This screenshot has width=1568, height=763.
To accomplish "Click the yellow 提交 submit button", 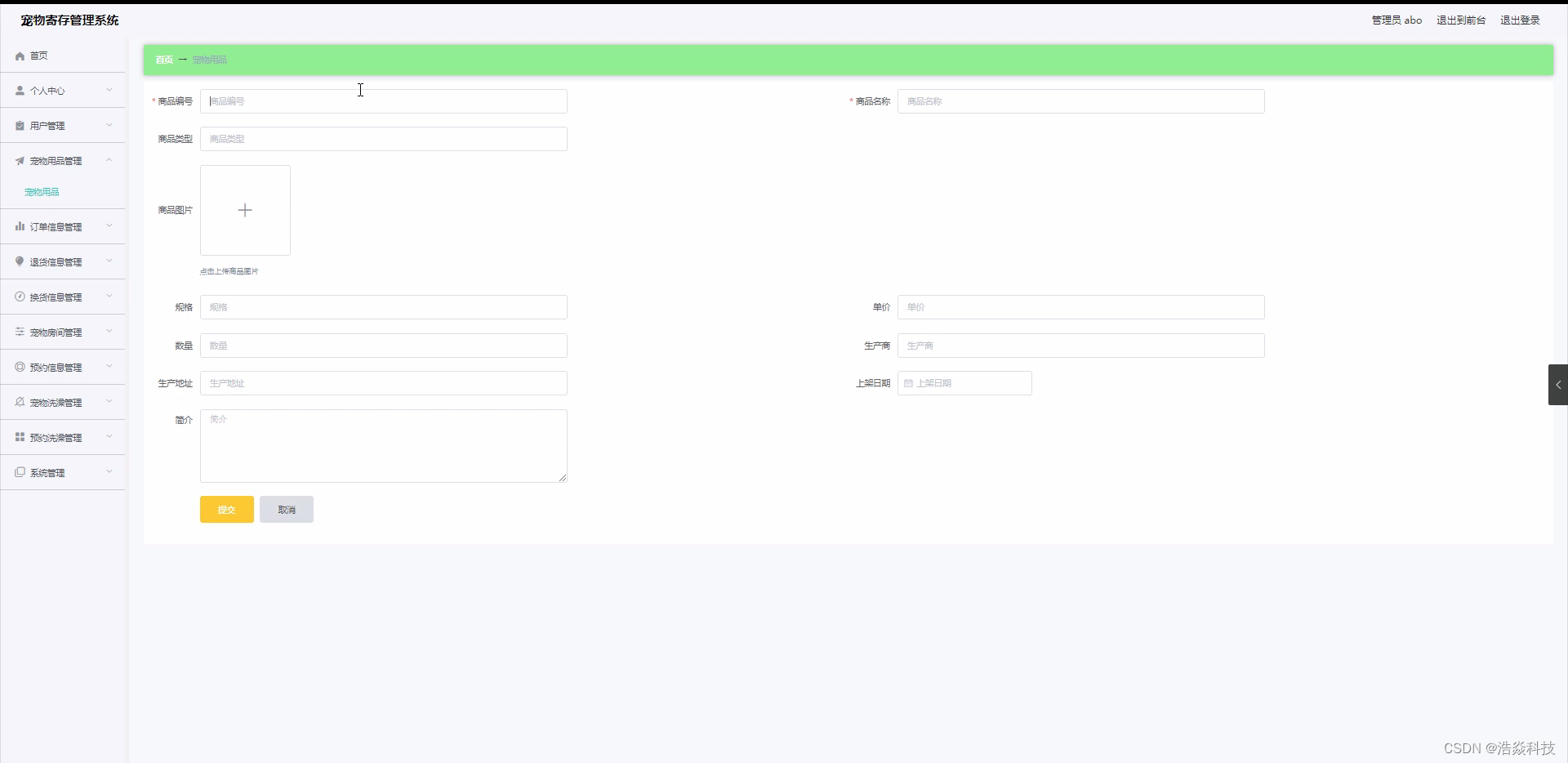I will pyautogui.click(x=227, y=510).
